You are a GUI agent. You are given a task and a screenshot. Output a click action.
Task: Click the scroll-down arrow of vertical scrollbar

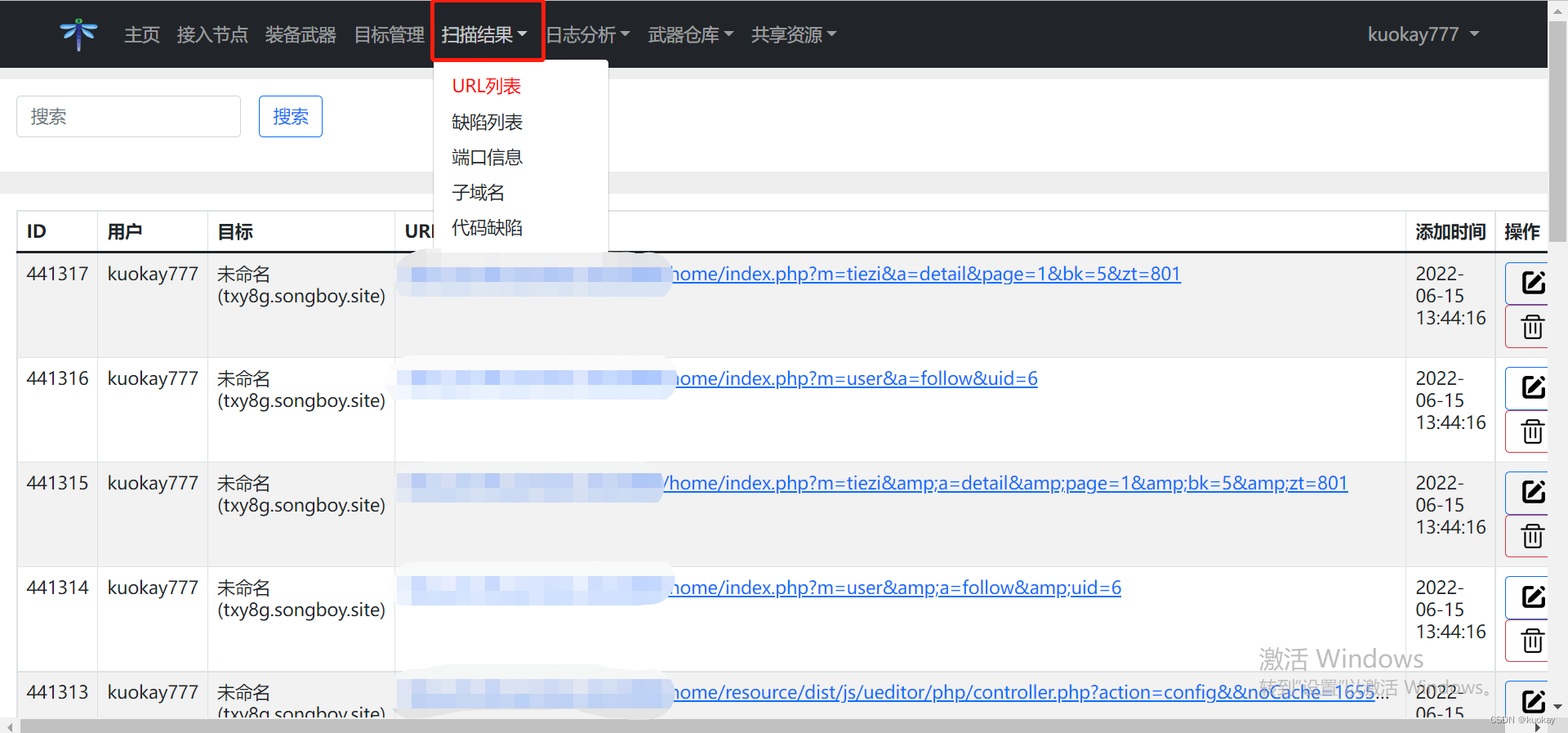click(x=1557, y=707)
